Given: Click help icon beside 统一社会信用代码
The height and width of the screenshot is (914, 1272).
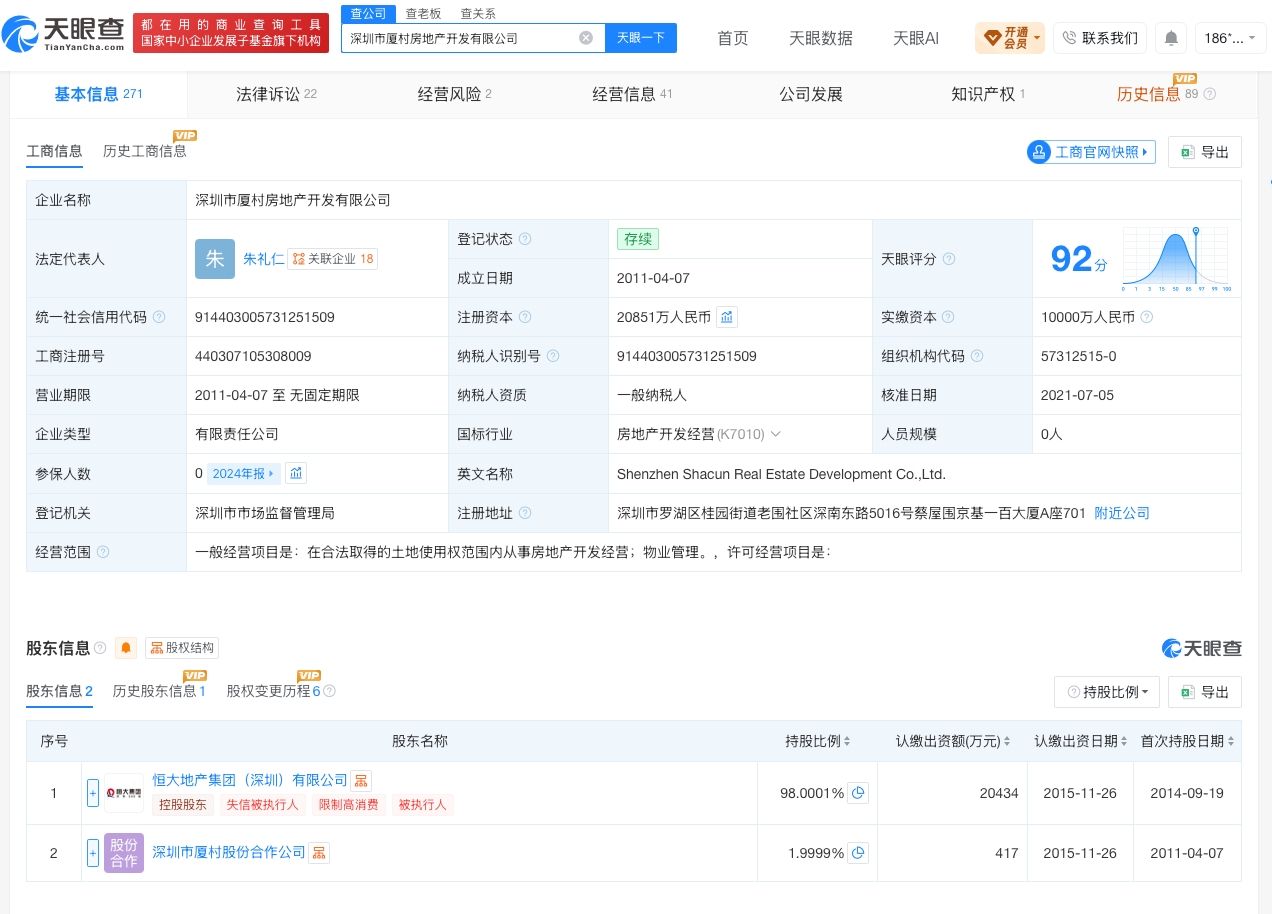Looking at the screenshot, I should [x=159, y=317].
